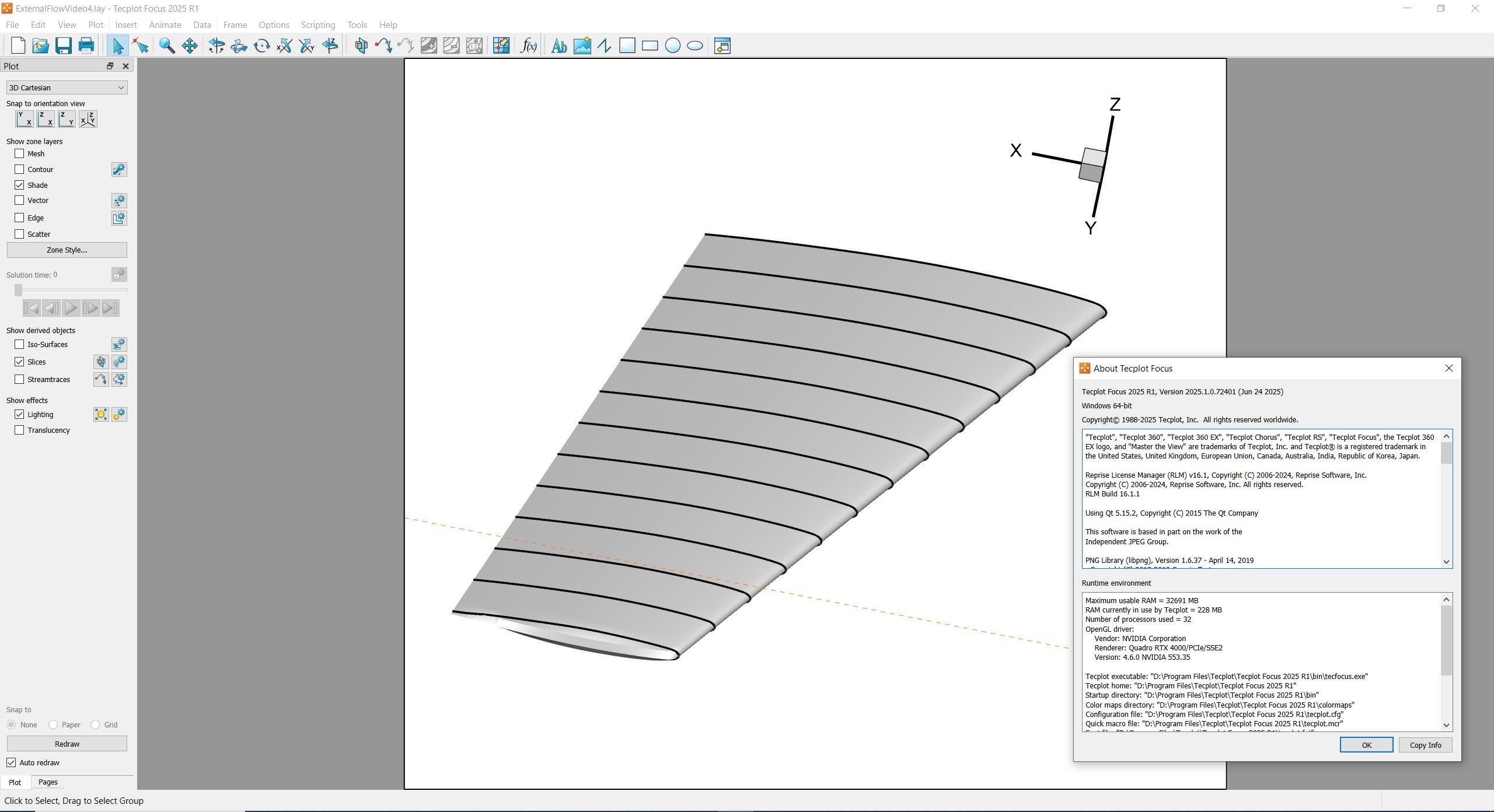Select the Paper snap radio button
The height and width of the screenshot is (812, 1494).
click(x=53, y=724)
